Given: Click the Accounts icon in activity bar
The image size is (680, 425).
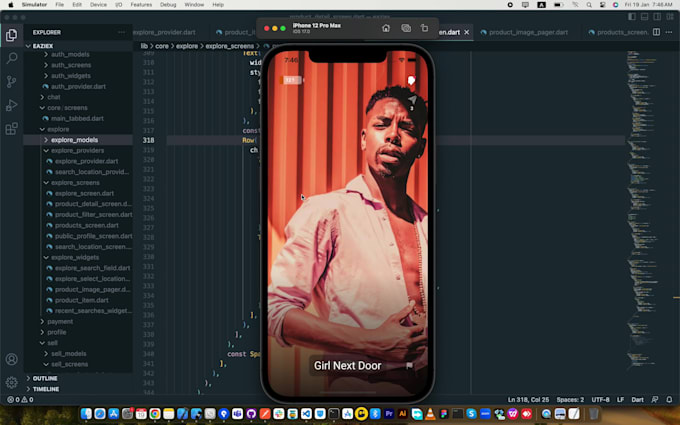Looking at the screenshot, I should click(x=12, y=360).
